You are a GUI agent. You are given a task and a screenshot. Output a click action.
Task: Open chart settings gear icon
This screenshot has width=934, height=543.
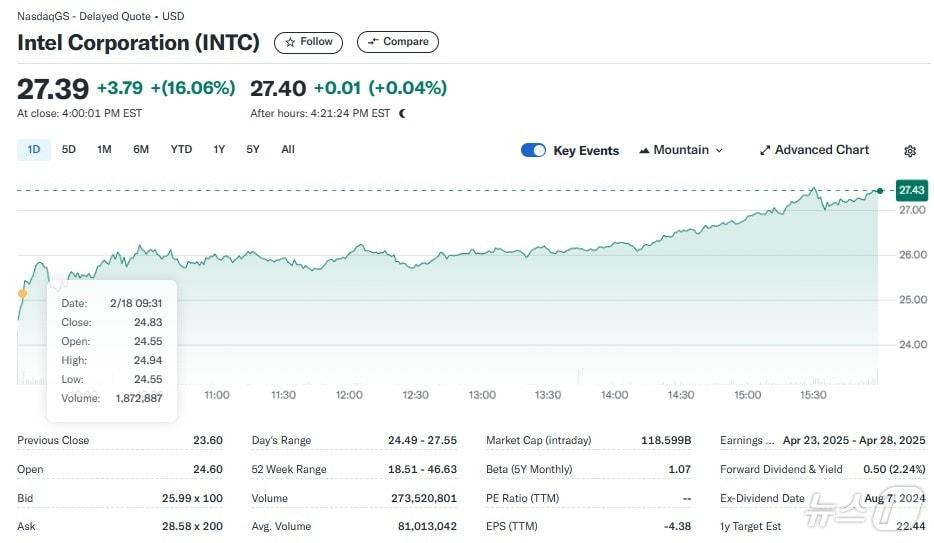point(909,151)
